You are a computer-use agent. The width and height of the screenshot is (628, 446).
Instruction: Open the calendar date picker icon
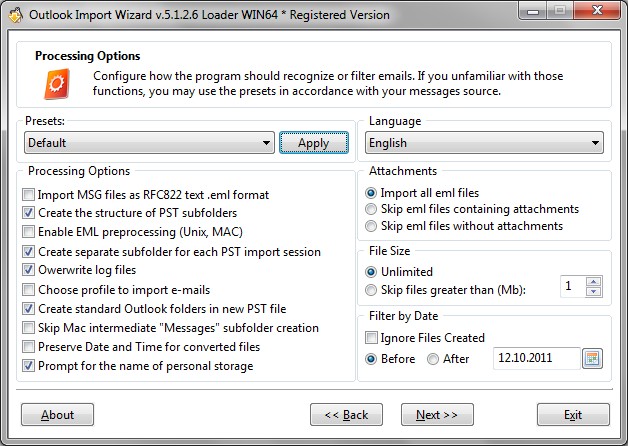(592, 358)
